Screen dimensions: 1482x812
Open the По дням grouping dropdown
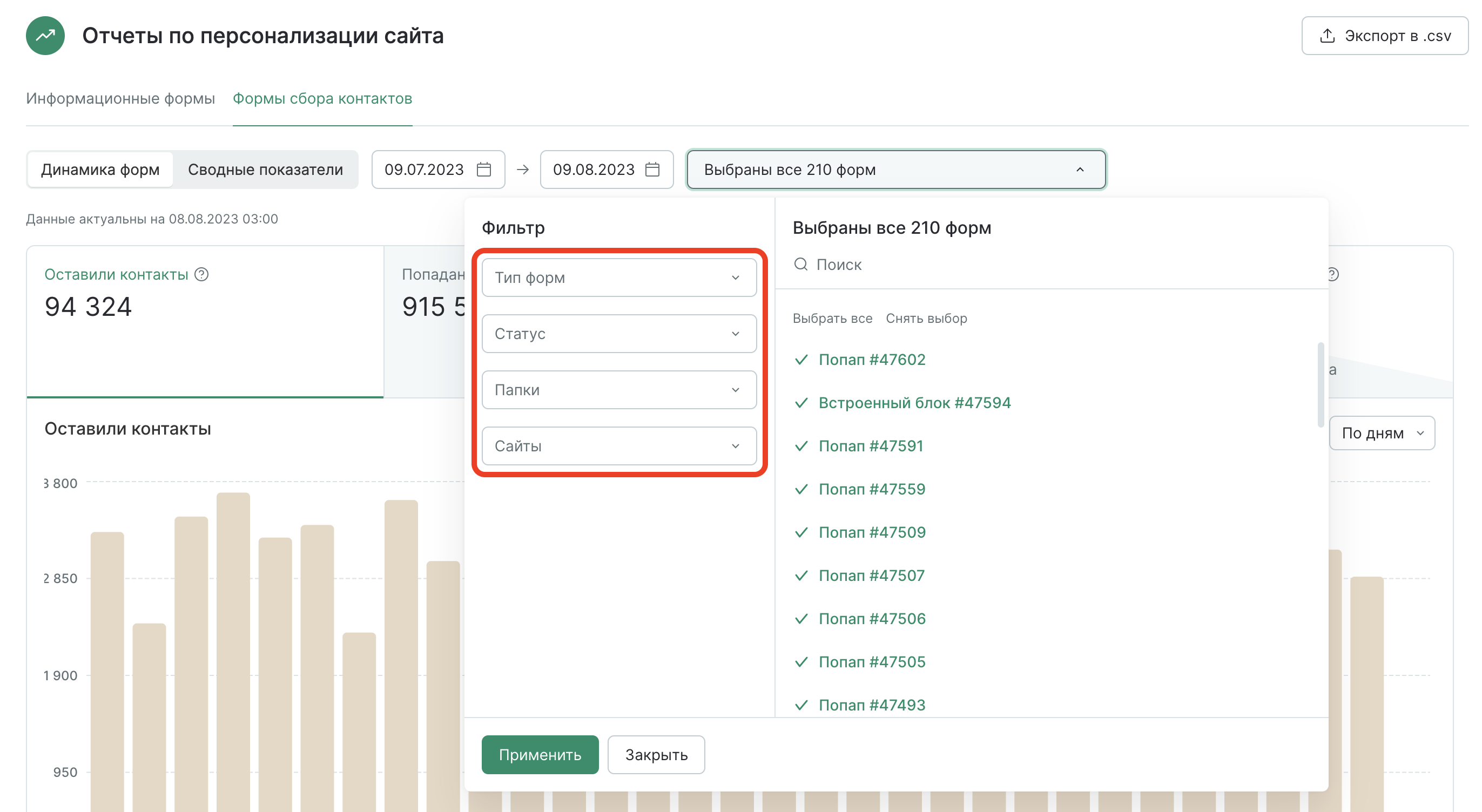pyautogui.click(x=1382, y=433)
